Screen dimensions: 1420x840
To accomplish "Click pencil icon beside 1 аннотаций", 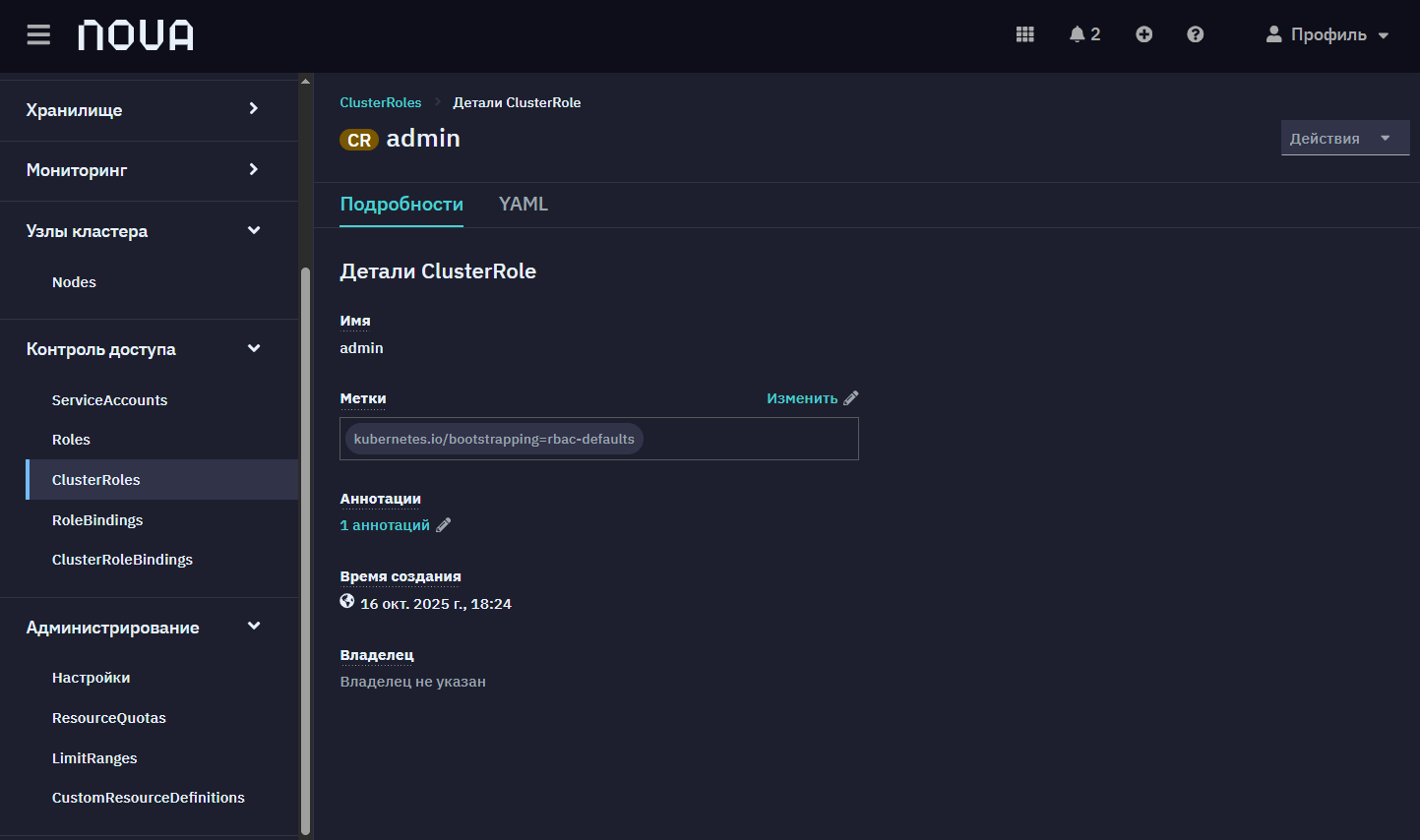I will click(x=444, y=525).
